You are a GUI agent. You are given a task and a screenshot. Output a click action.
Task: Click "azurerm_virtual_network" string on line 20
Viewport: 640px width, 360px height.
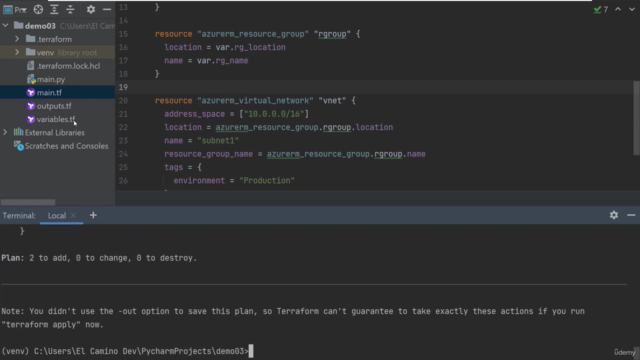tap(255, 100)
